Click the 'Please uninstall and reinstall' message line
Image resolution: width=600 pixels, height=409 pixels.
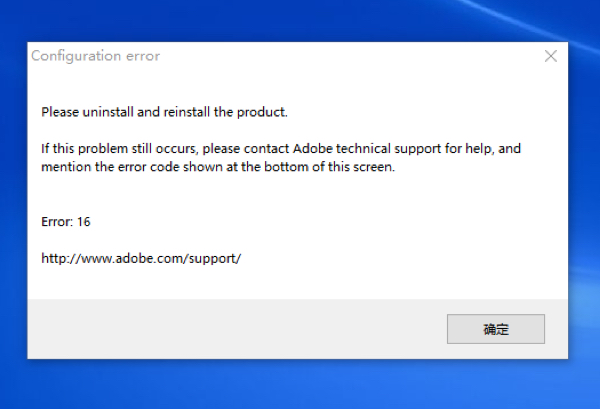164,112
